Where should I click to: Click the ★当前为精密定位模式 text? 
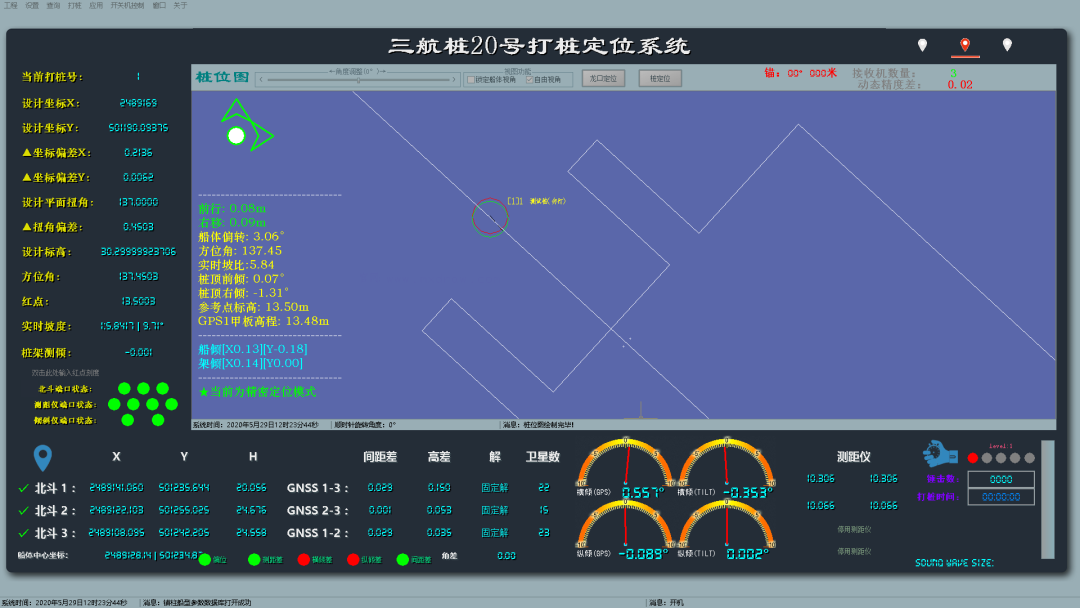click(x=257, y=392)
